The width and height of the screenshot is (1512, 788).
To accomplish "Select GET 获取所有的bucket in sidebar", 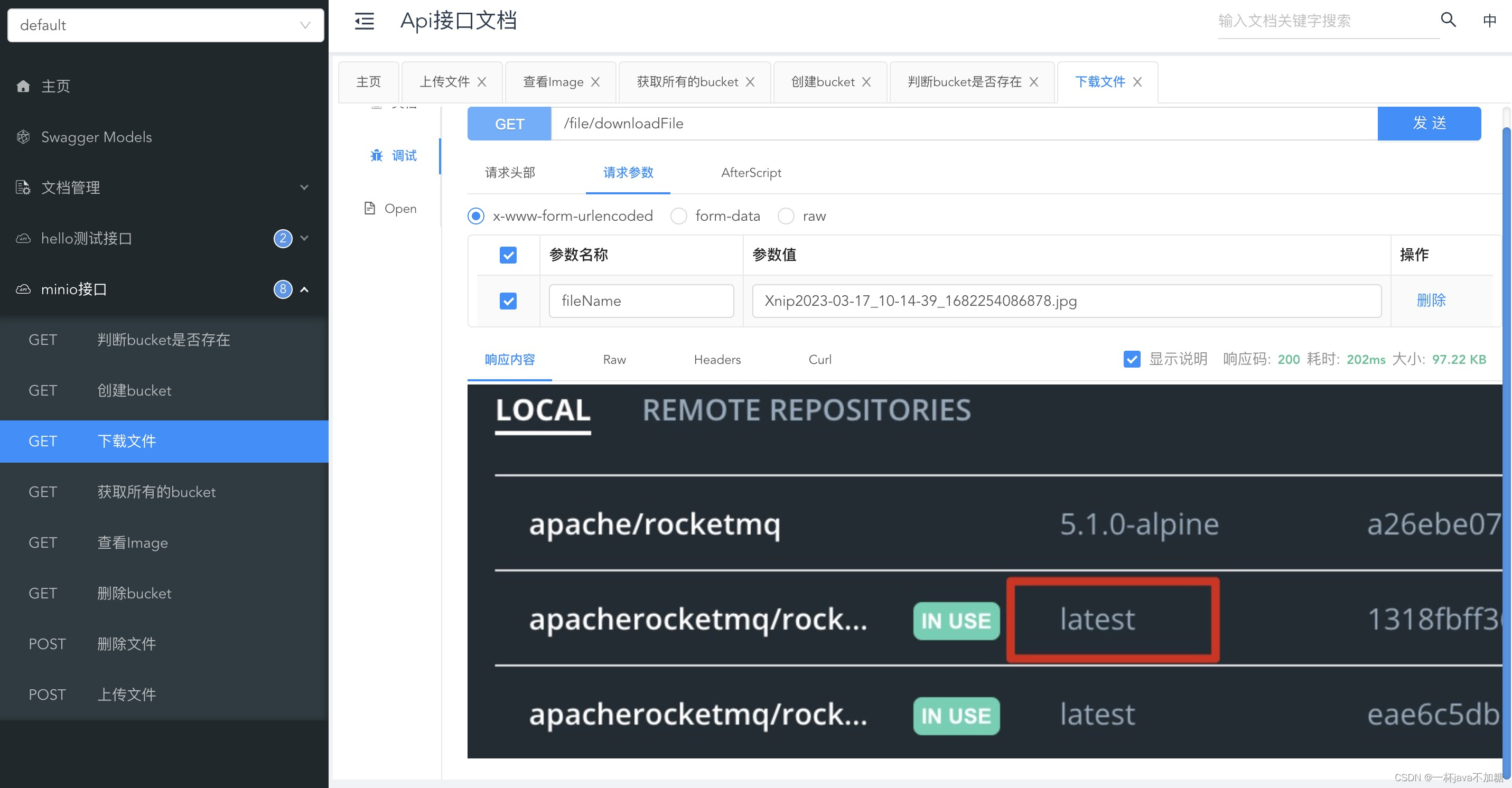I will point(164,492).
